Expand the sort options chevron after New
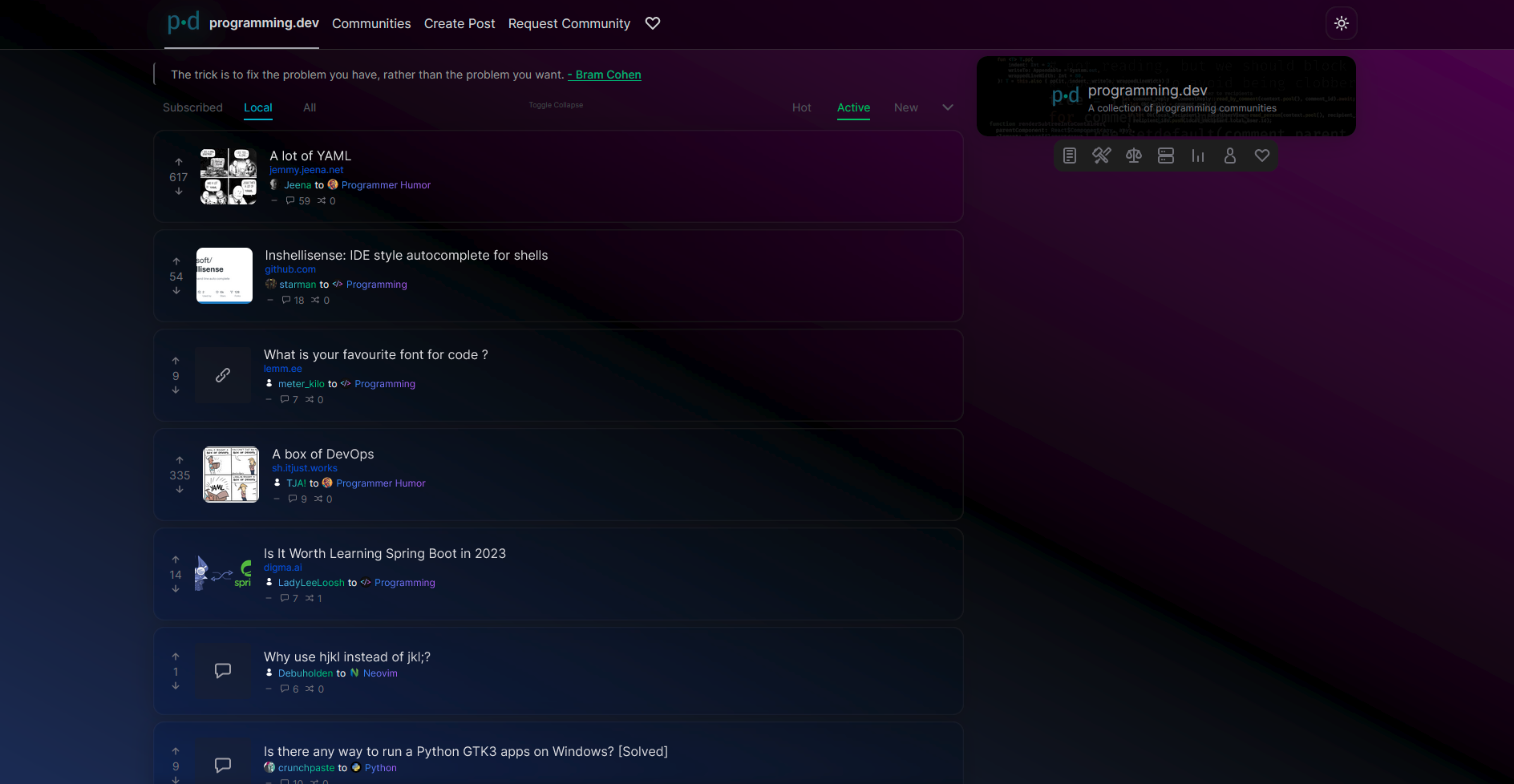Image resolution: width=1514 pixels, height=784 pixels. [x=948, y=107]
